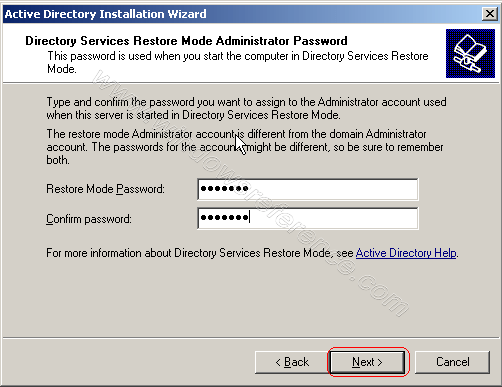Viewport: 502px width, 387px height.
Task: Click the 'For more information about' text
Action: 200,253
